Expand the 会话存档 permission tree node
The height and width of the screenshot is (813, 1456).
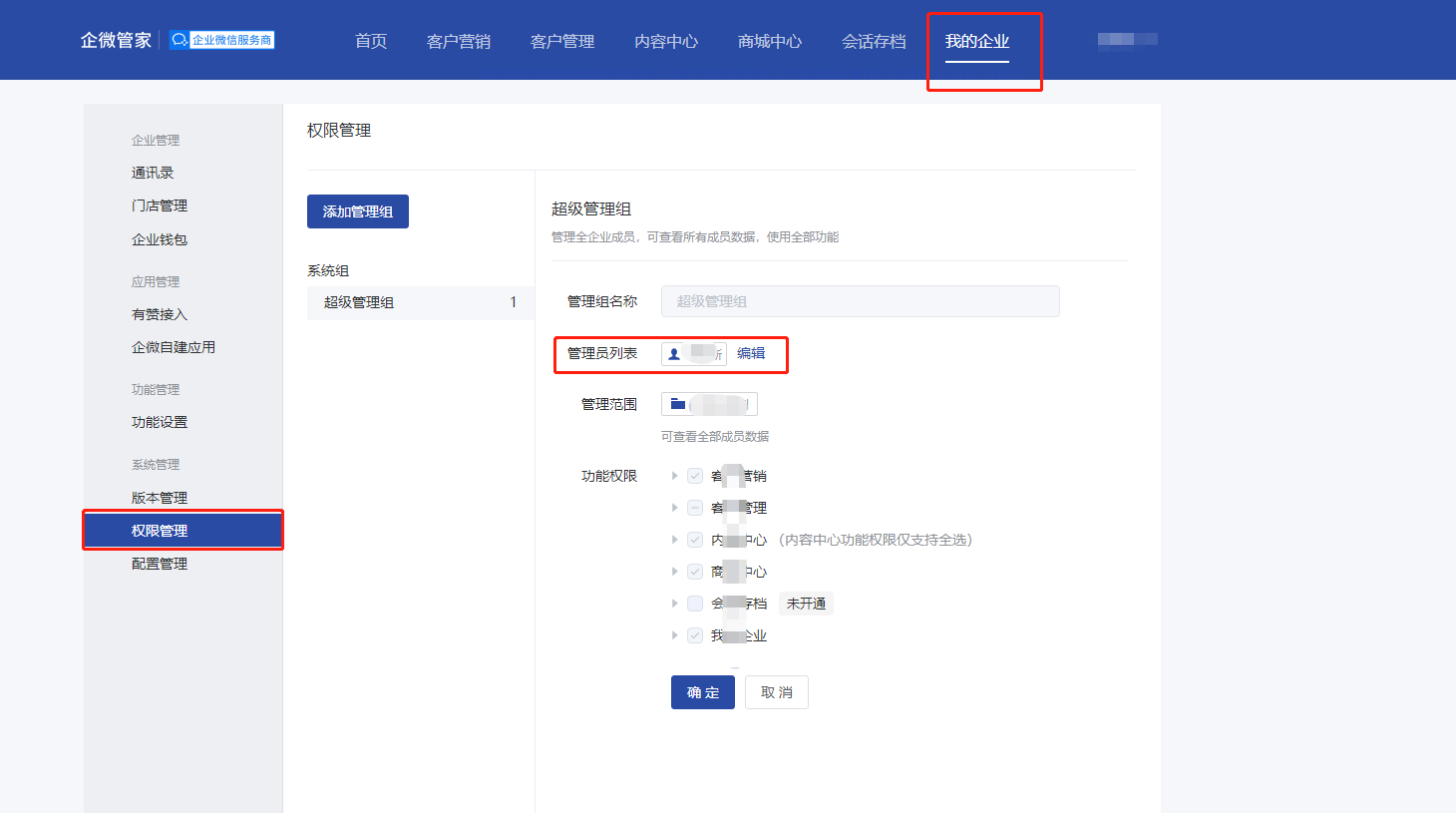click(675, 604)
